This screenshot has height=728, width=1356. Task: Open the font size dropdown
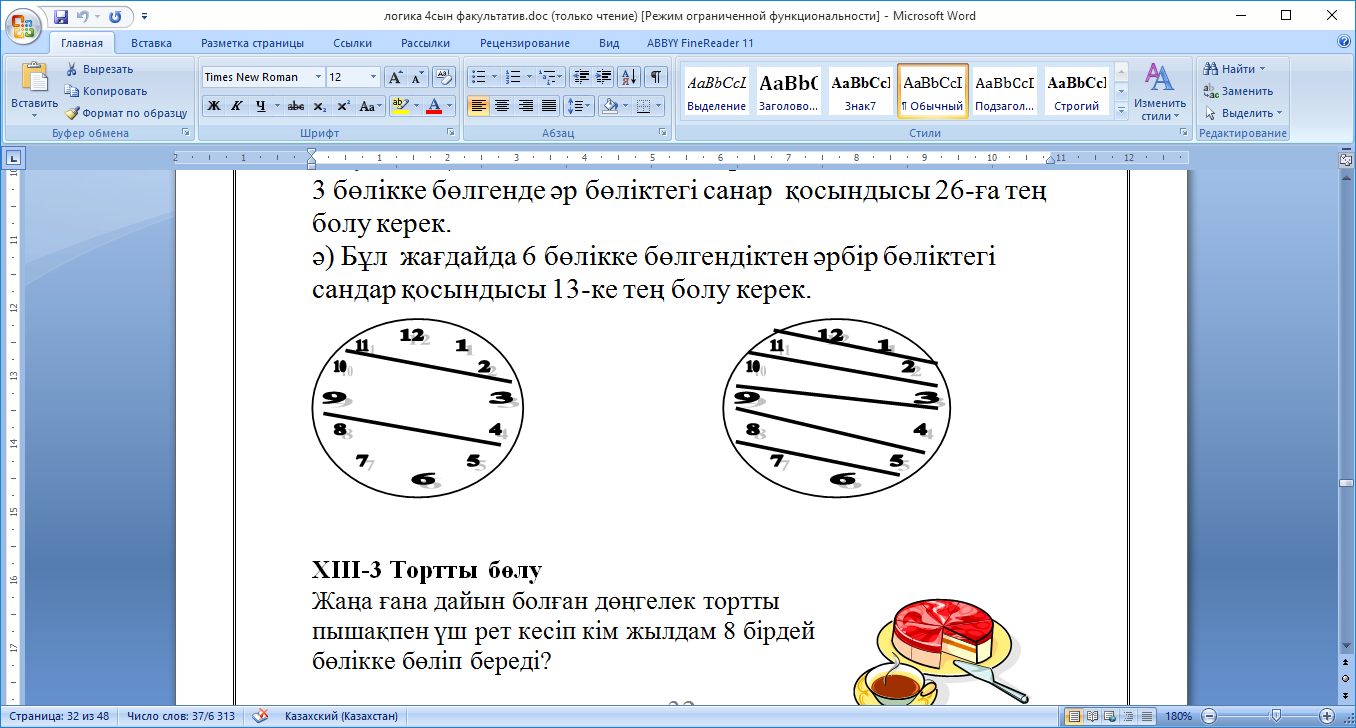pyautogui.click(x=373, y=77)
